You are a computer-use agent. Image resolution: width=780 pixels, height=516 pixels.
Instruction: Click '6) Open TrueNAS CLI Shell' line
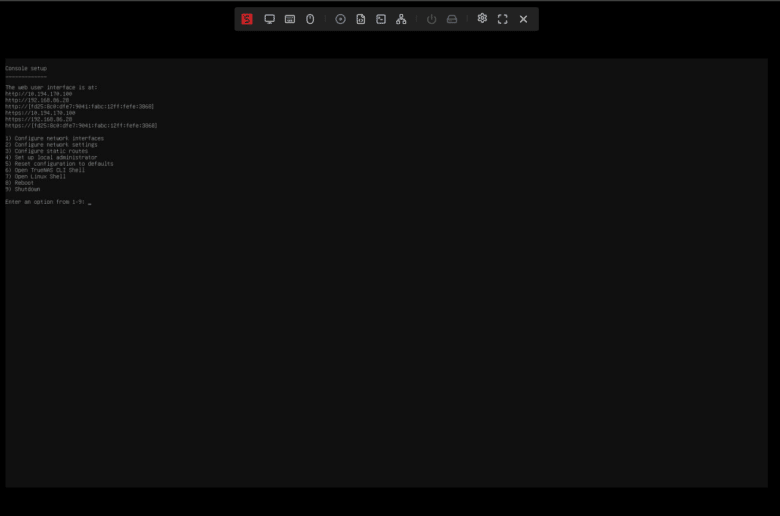45,170
